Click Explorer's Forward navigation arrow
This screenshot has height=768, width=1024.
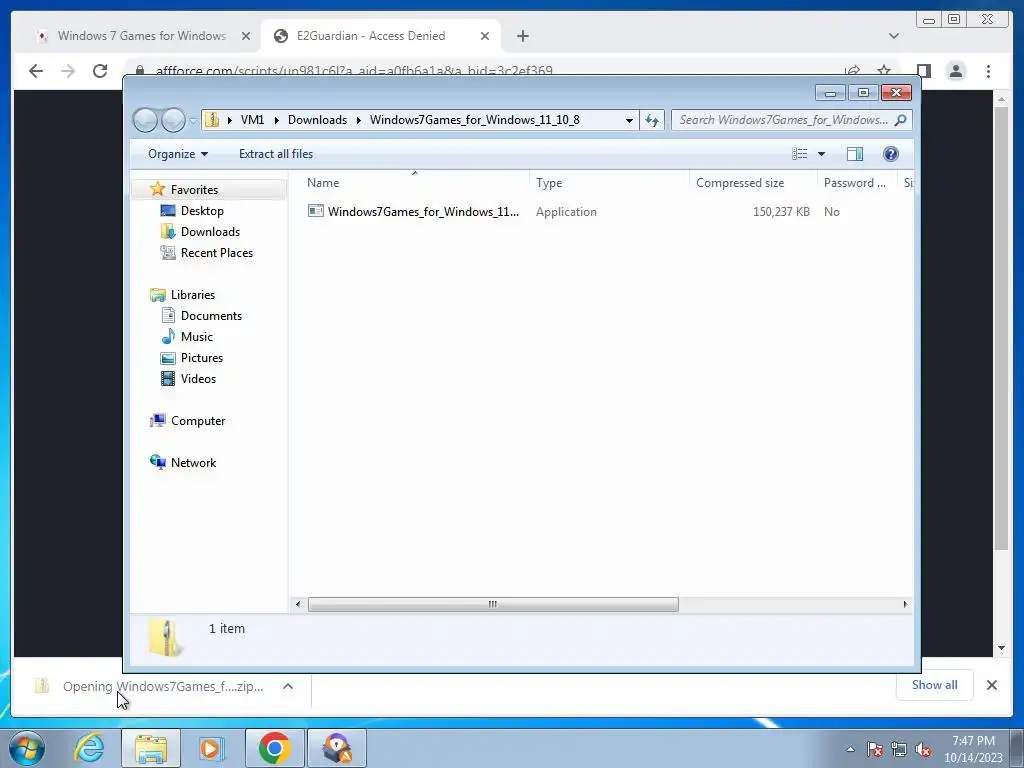[173, 120]
